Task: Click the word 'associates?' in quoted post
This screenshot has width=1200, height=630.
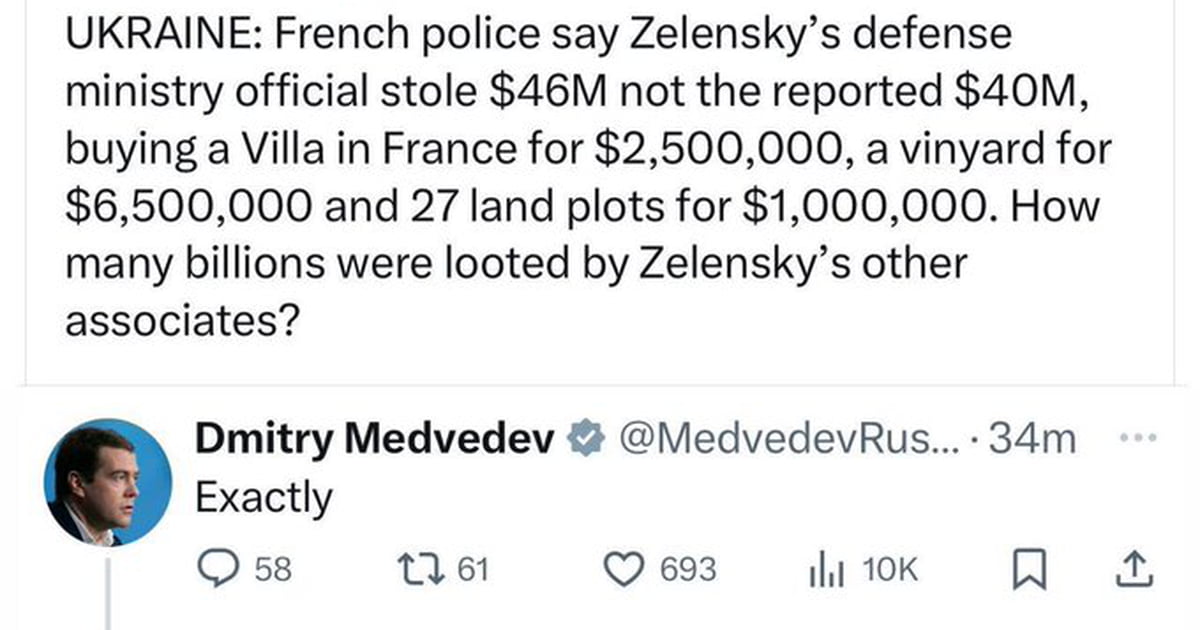Action: click(180, 321)
